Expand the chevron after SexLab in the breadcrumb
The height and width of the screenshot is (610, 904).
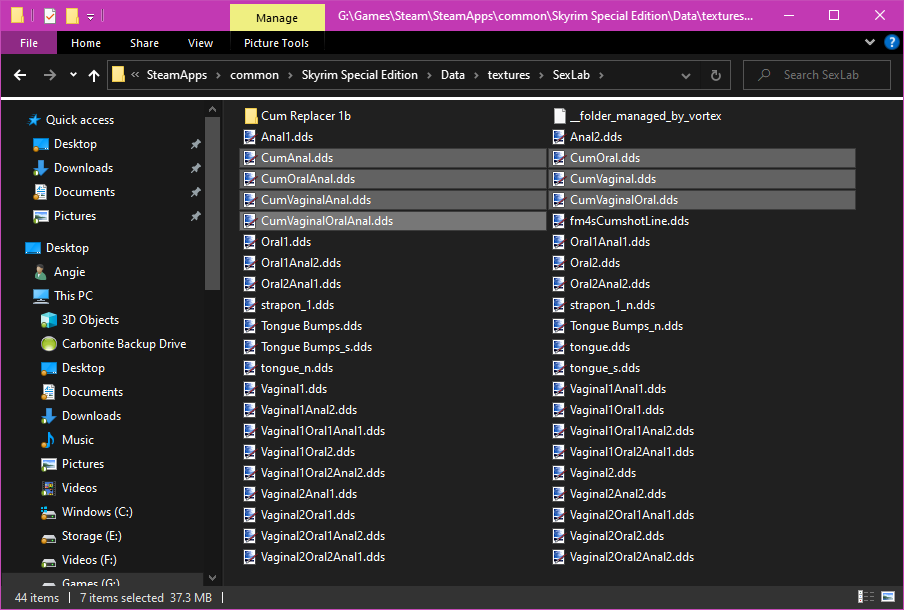601,75
